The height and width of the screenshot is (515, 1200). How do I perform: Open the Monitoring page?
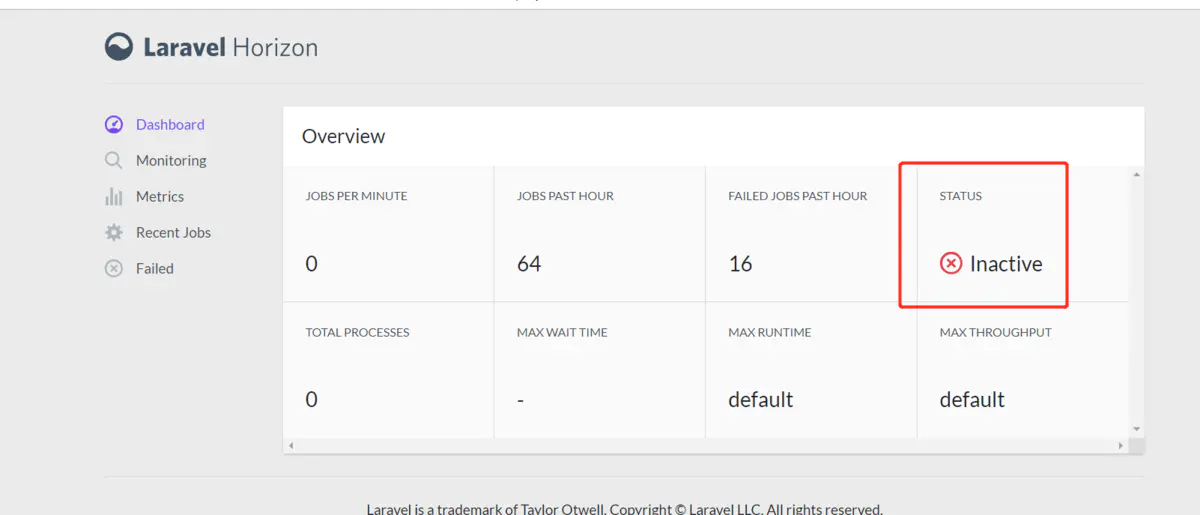(171, 160)
